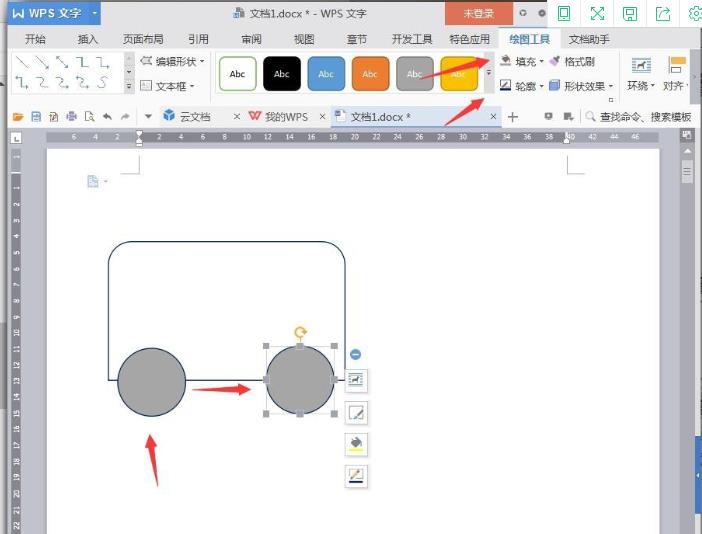702x534 pixels.
Task: Click the export to PDF icon
Action: (54, 117)
